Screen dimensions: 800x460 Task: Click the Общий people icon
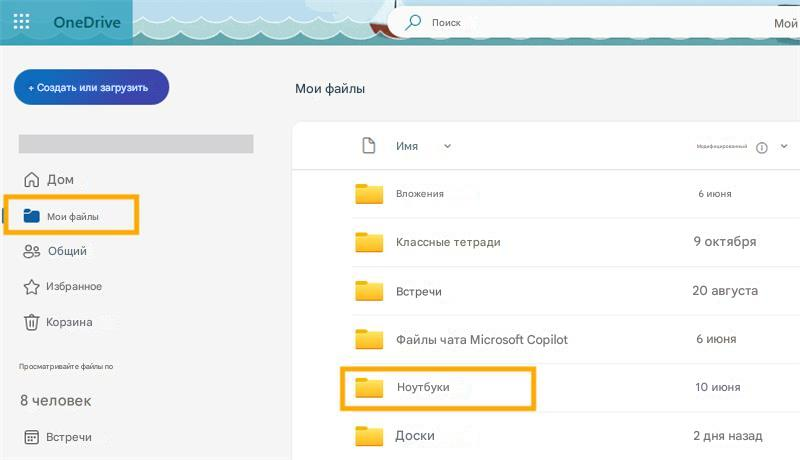pyautogui.click(x=32, y=251)
